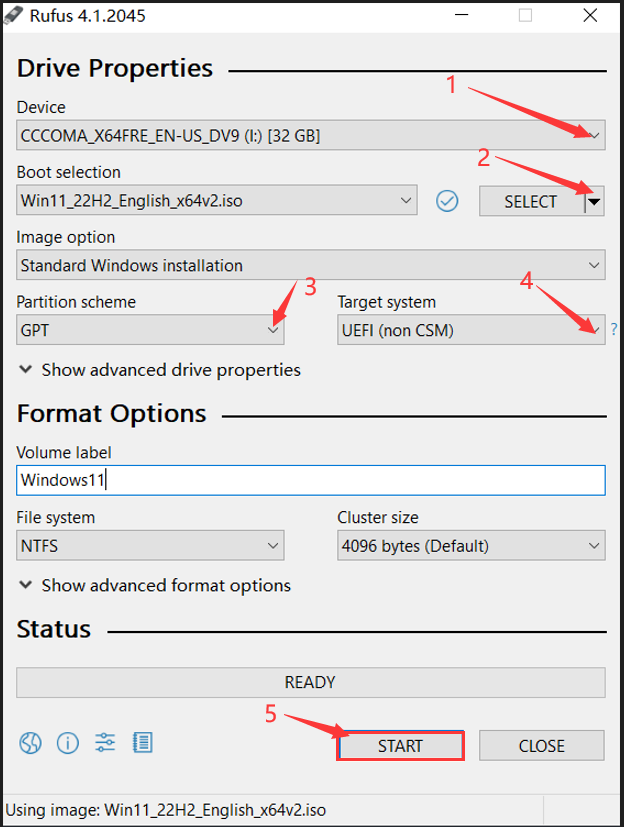
Task: Open the about info icon
Action: click(x=68, y=744)
